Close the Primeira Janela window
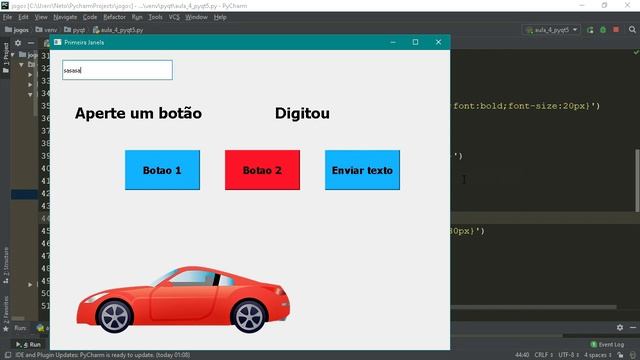The image size is (640, 360). point(438,42)
